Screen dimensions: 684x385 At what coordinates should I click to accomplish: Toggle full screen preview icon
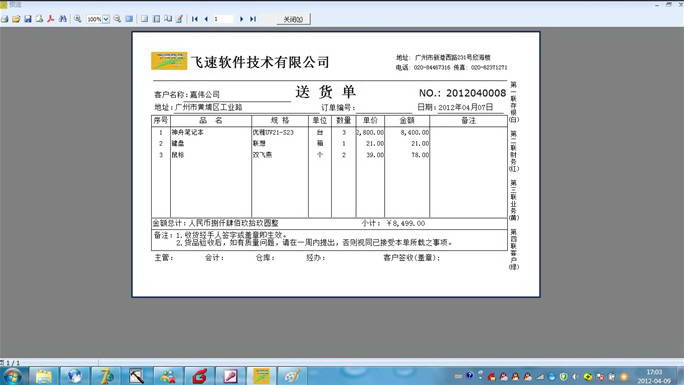coord(129,19)
